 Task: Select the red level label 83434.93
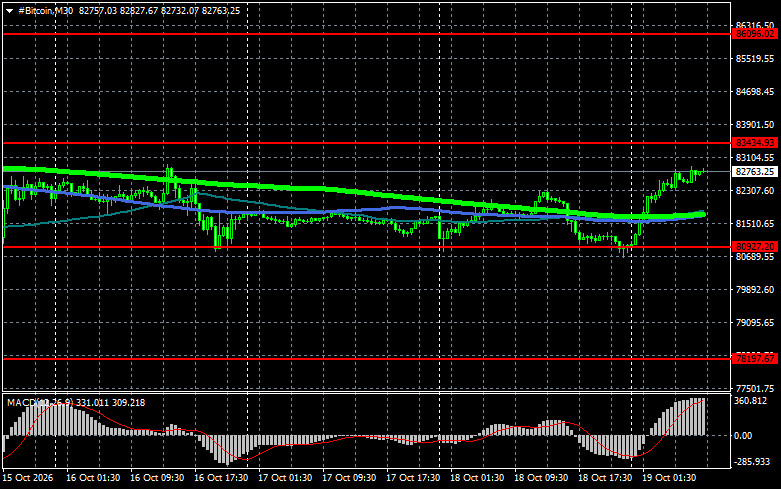click(755, 143)
